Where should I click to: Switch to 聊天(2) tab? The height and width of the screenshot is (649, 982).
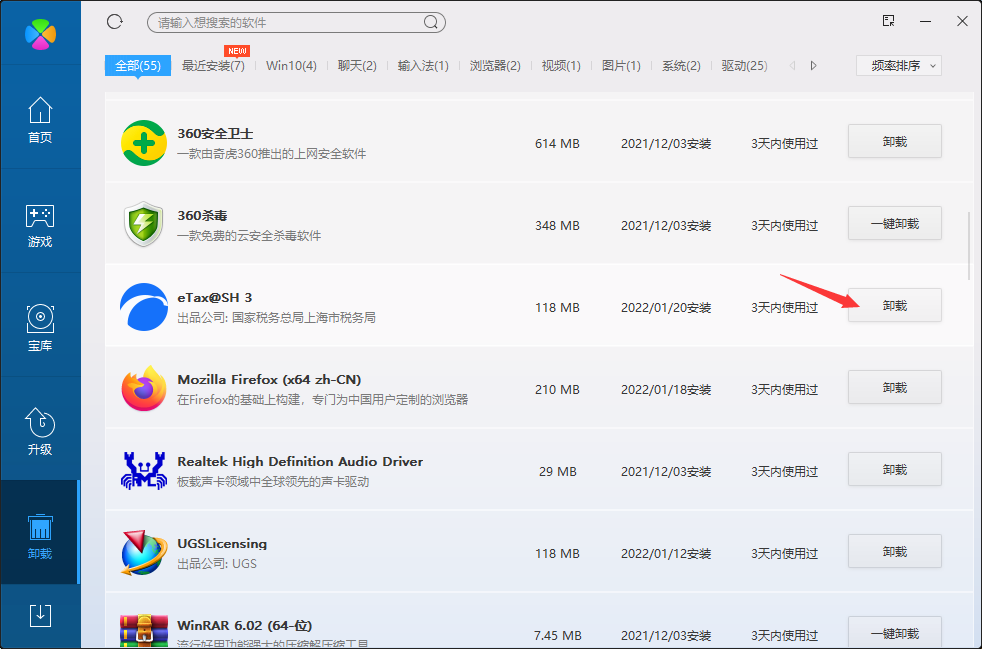click(357, 66)
